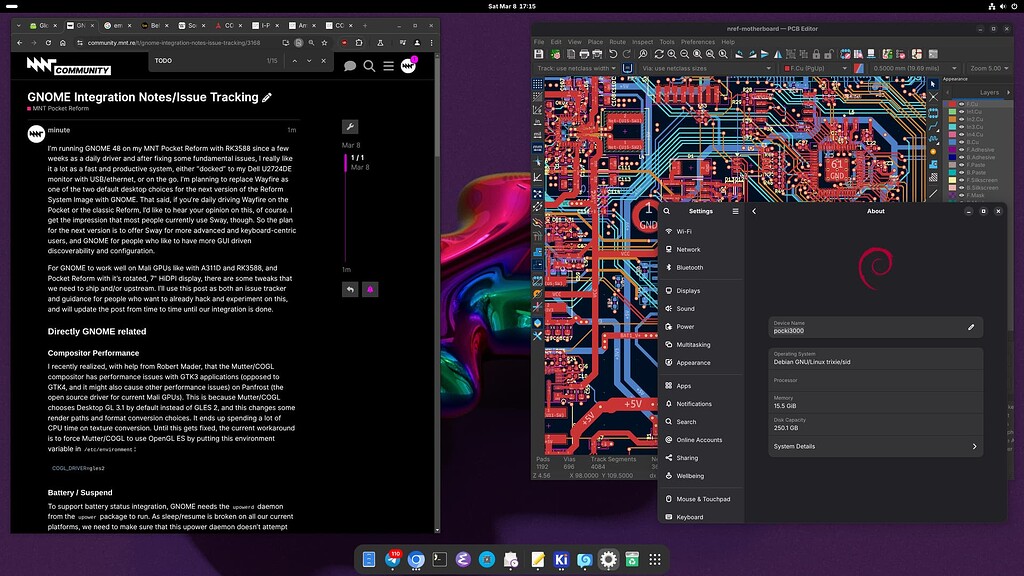The height and width of the screenshot is (576, 1024).
Task: Open KiCad from the dock
Action: tap(561, 560)
